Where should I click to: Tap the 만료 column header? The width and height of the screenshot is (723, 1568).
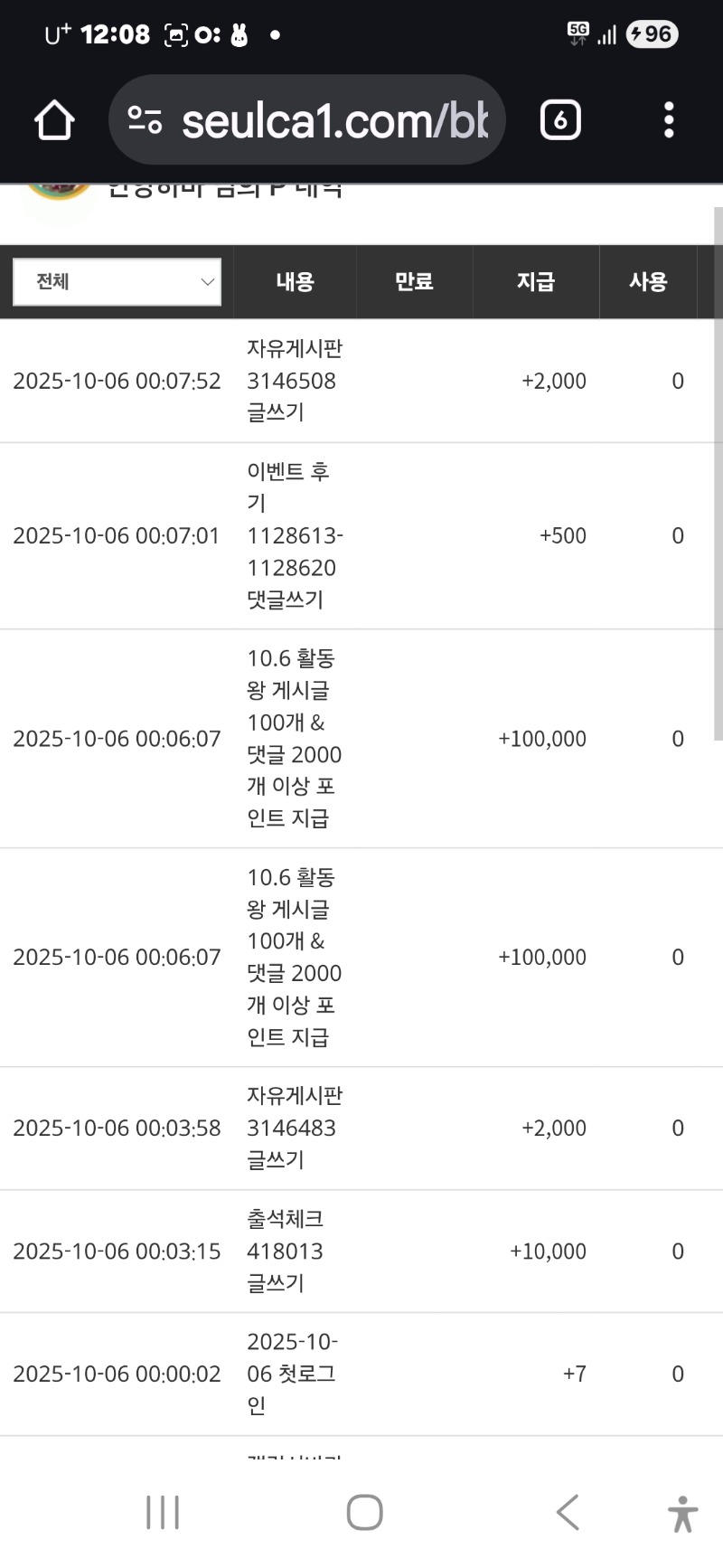tap(414, 282)
